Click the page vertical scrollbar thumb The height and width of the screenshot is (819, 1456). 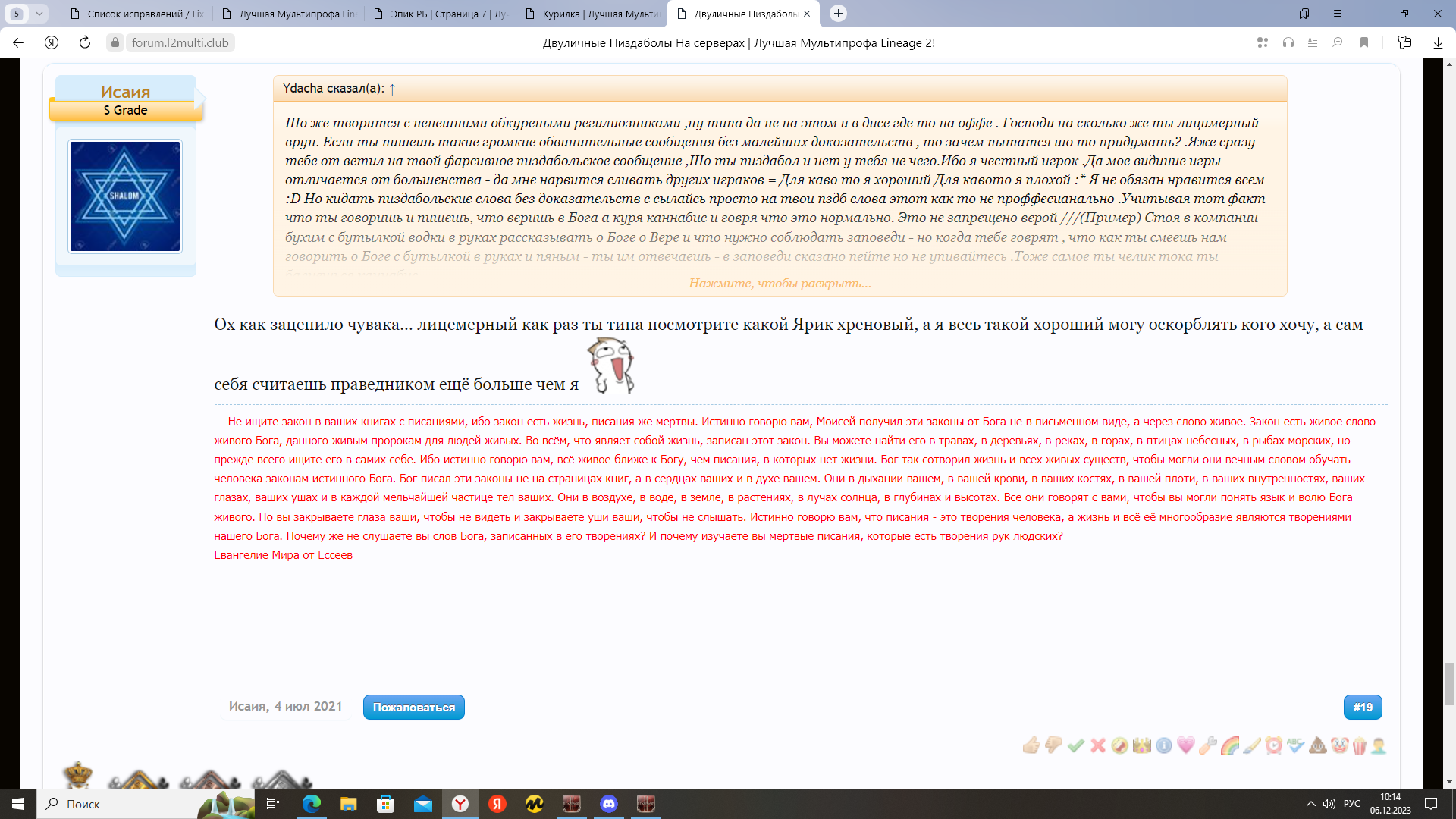1449,684
